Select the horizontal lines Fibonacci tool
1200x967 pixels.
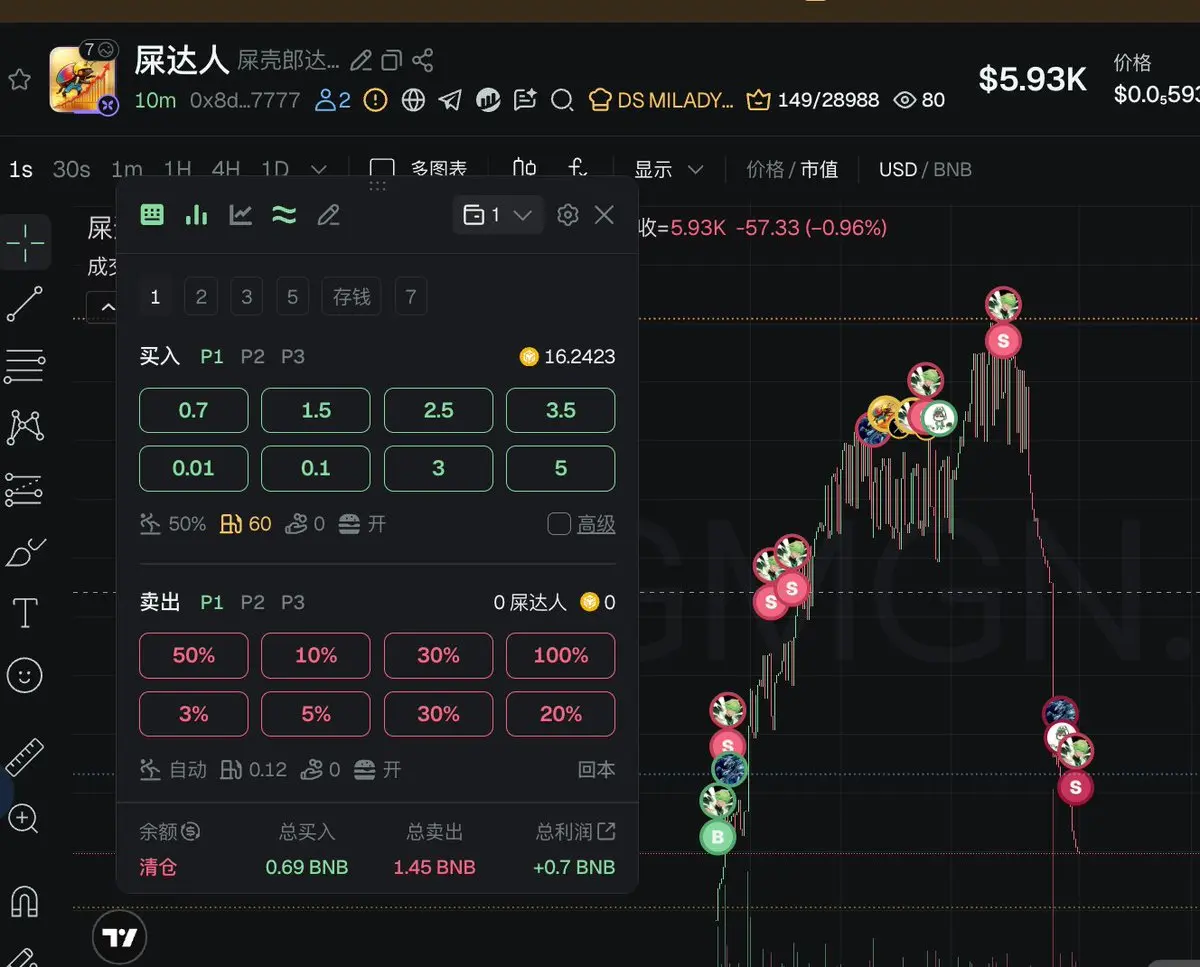(x=25, y=366)
